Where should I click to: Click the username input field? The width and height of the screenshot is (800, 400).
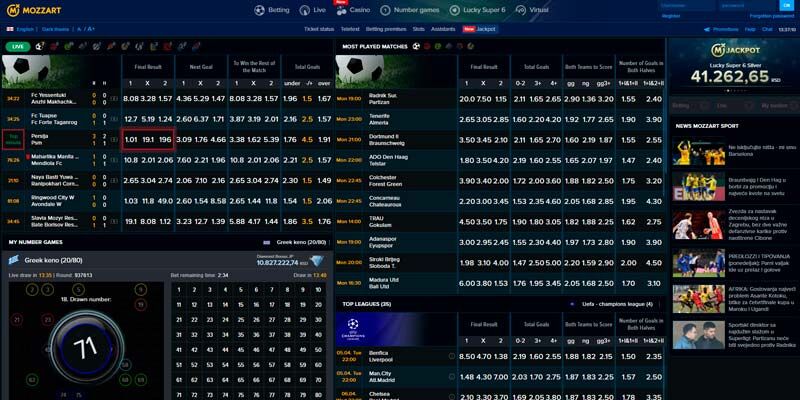(x=687, y=5)
